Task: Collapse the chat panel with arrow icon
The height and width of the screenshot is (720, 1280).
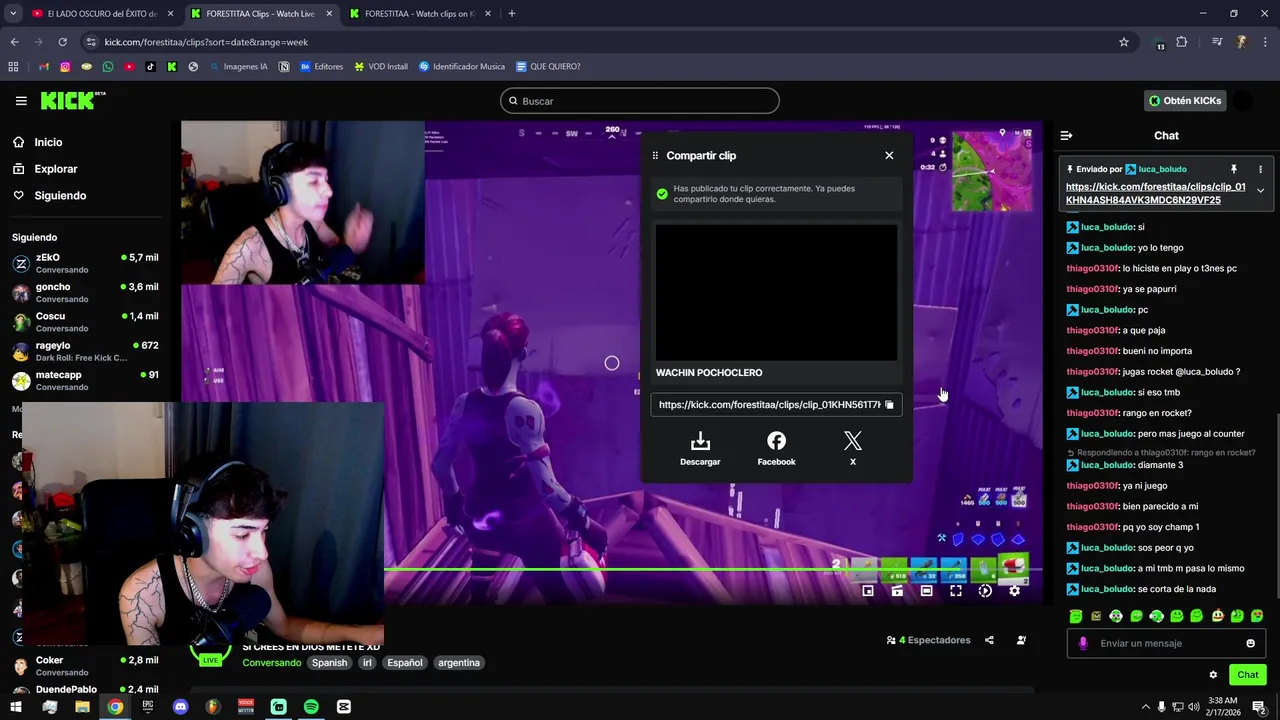Action: pyautogui.click(x=1066, y=135)
